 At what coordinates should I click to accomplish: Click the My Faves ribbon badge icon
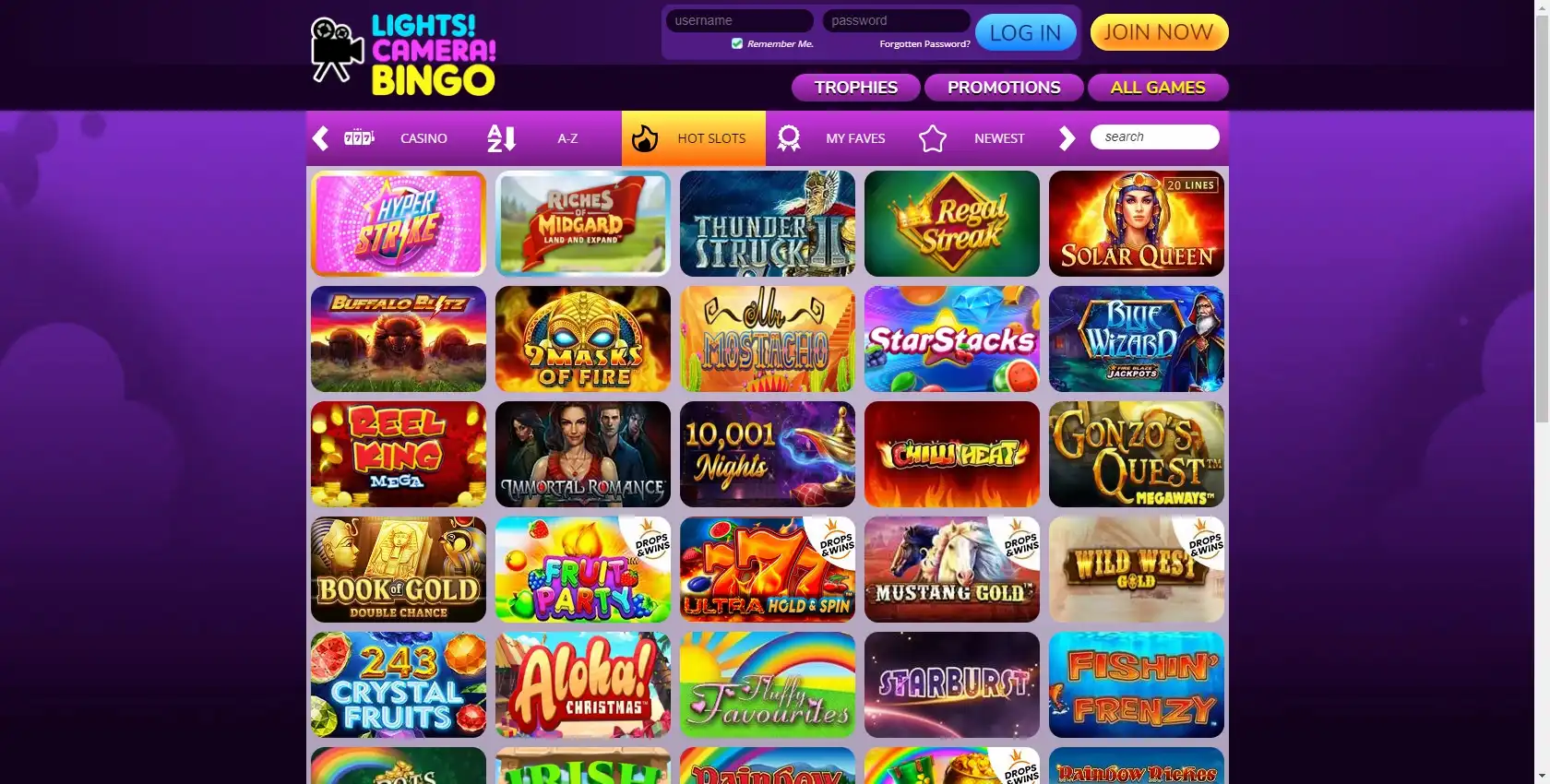tap(789, 138)
